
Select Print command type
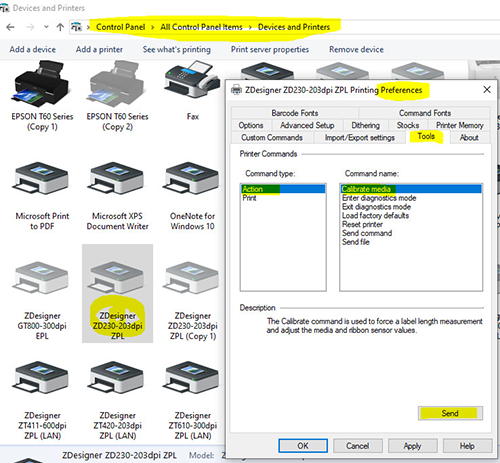click(283, 198)
